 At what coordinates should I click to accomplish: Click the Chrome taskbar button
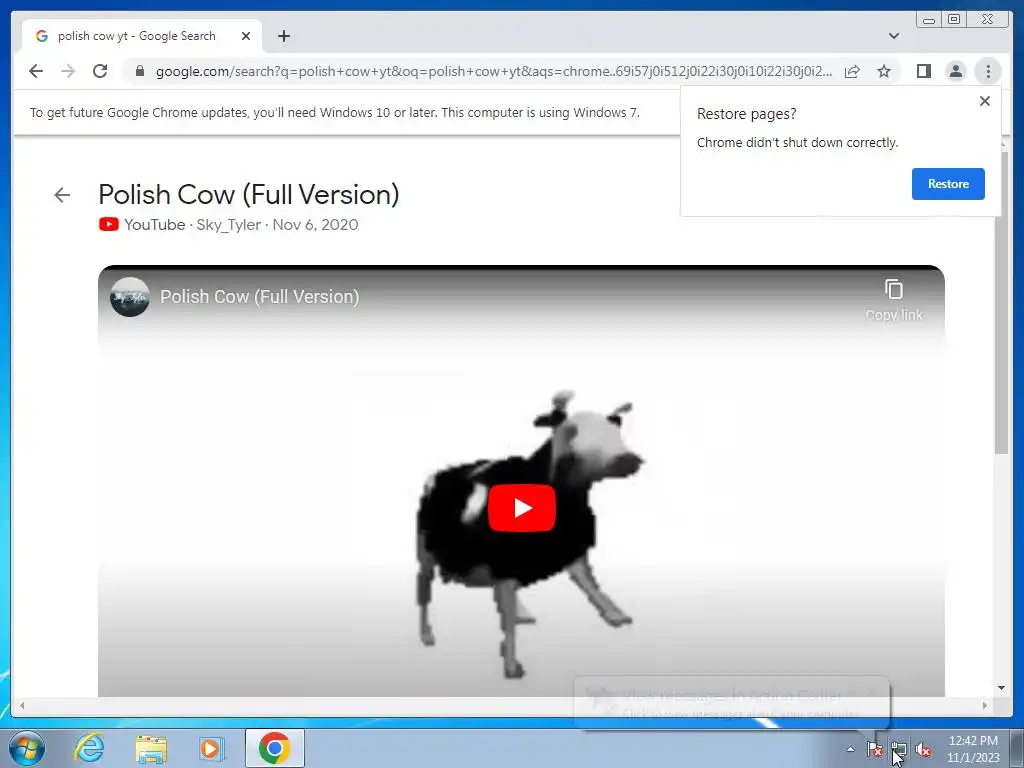274,748
